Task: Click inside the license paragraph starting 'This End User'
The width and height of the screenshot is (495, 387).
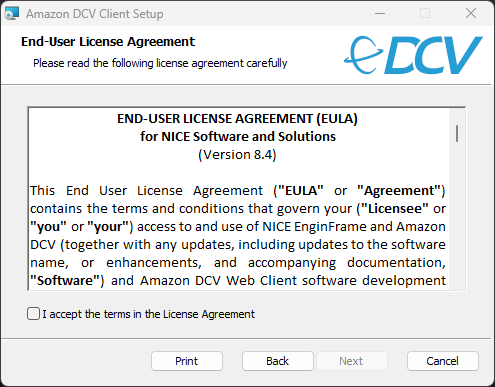Action: (238, 235)
